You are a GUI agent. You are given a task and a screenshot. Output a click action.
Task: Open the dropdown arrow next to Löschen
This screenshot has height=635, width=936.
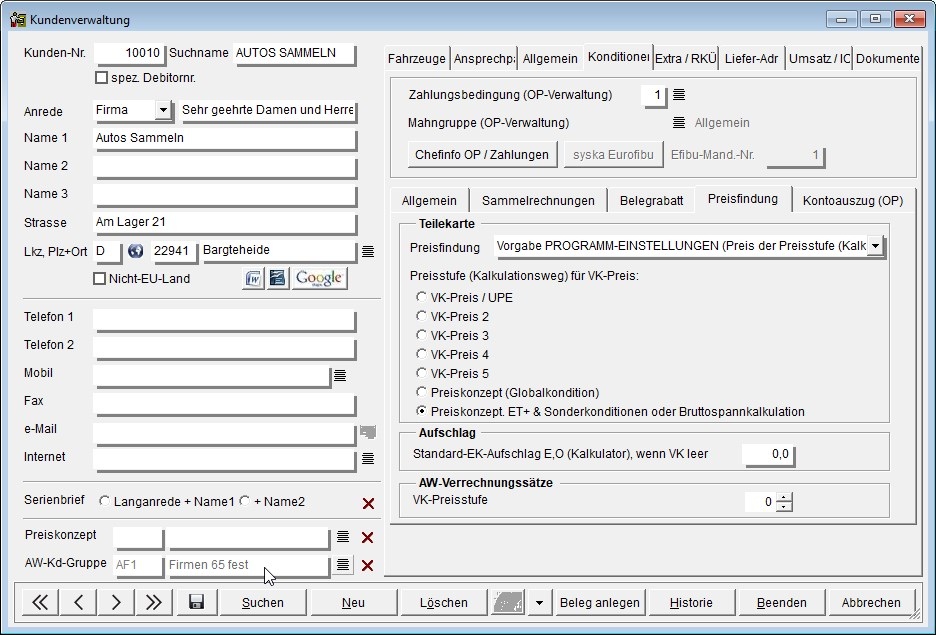(x=539, y=602)
